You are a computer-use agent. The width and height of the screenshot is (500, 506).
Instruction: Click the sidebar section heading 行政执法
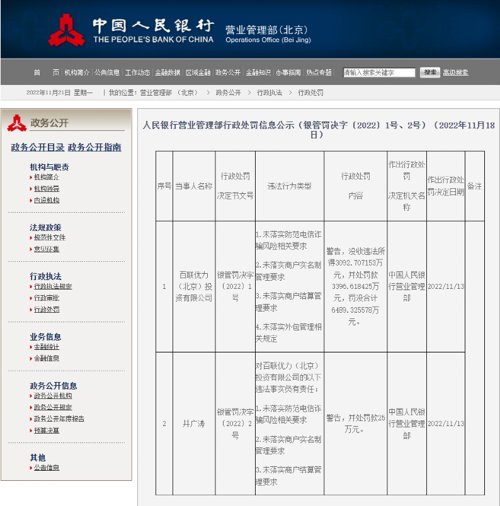[x=45, y=276]
